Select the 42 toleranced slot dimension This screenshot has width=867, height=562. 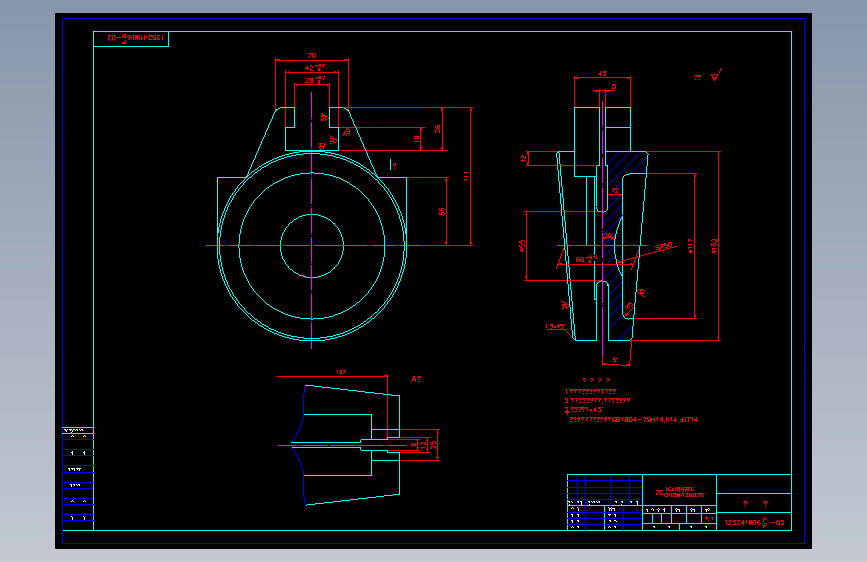point(315,68)
